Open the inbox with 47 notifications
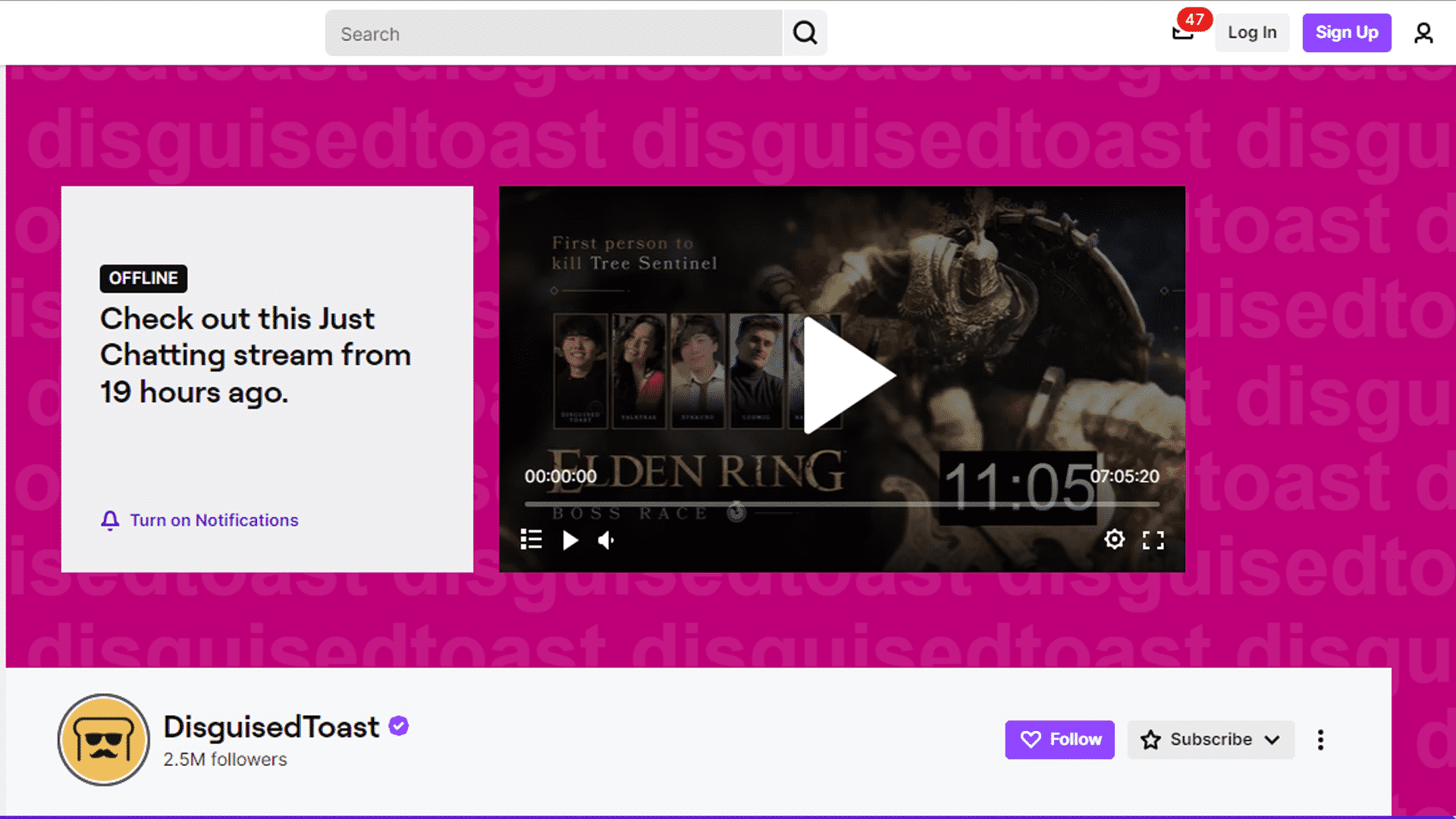The height and width of the screenshot is (819, 1456). (x=1183, y=32)
